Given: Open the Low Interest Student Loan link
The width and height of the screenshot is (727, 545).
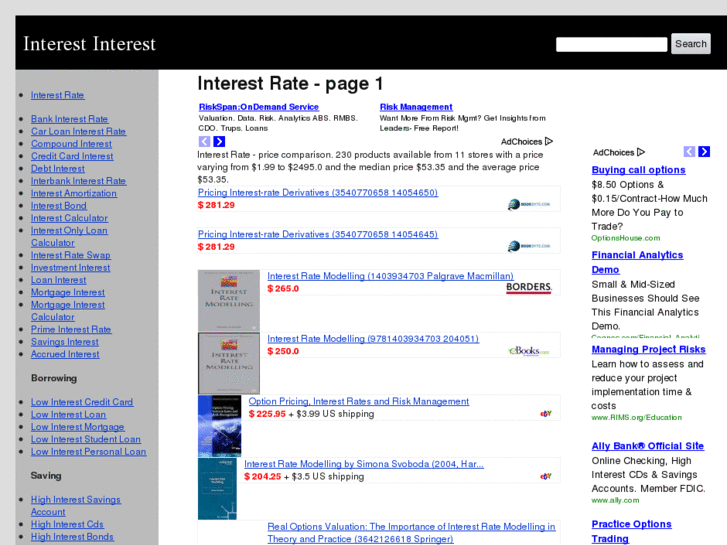Looking at the screenshot, I should pos(86,439).
